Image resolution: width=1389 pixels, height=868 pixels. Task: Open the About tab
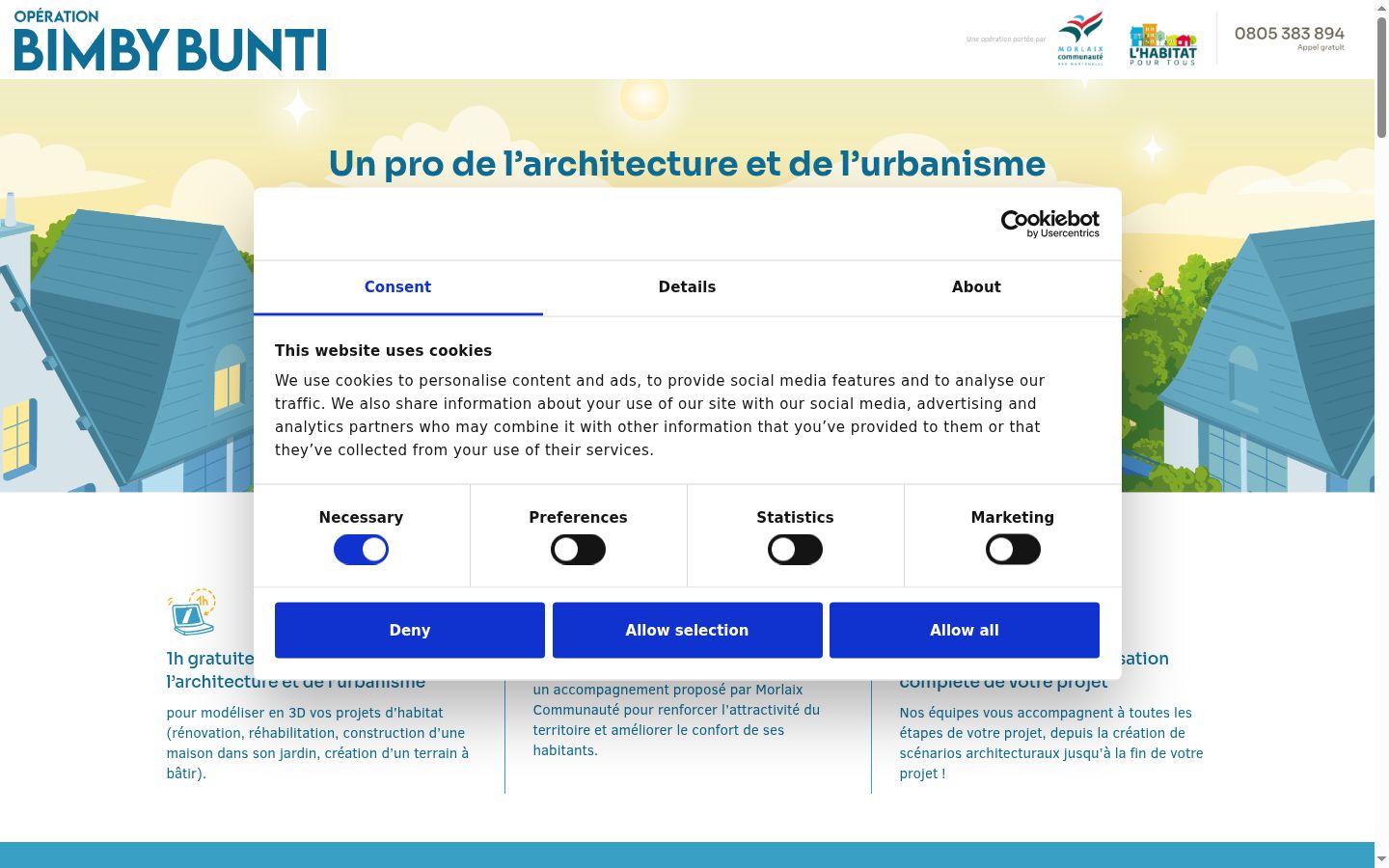click(976, 287)
